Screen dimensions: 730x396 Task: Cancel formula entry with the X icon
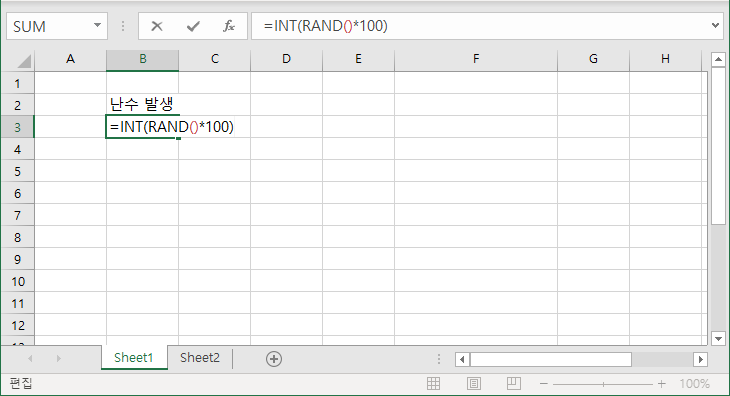click(157, 26)
